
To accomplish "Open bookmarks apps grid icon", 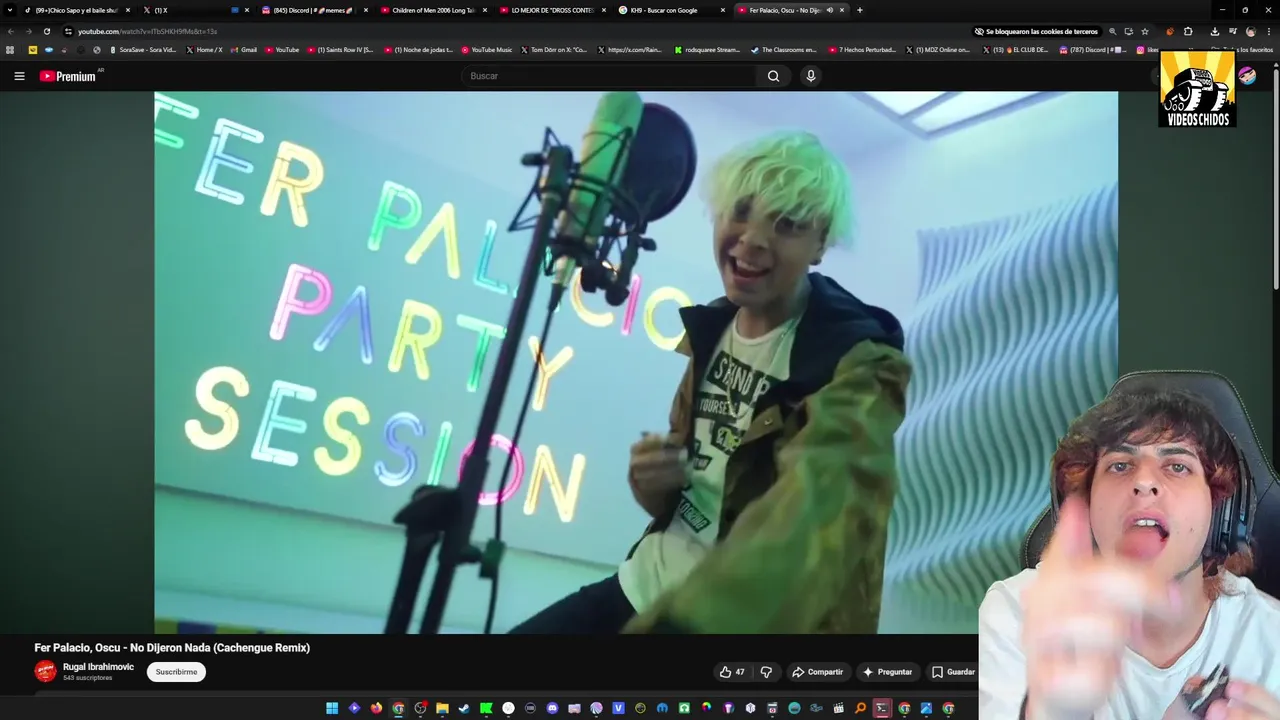I will 10,49.
